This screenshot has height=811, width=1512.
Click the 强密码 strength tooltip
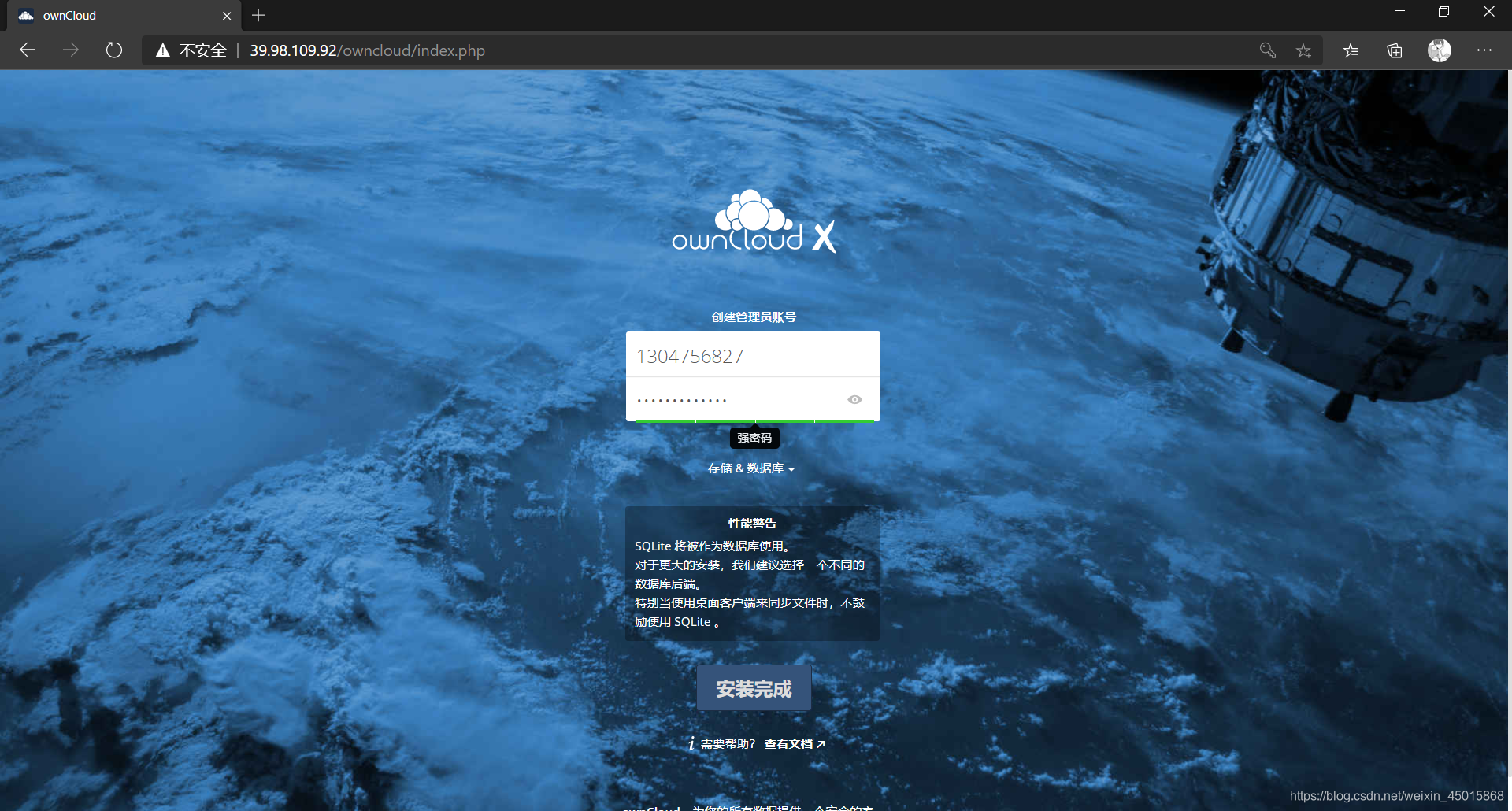click(x=754, y=438)
